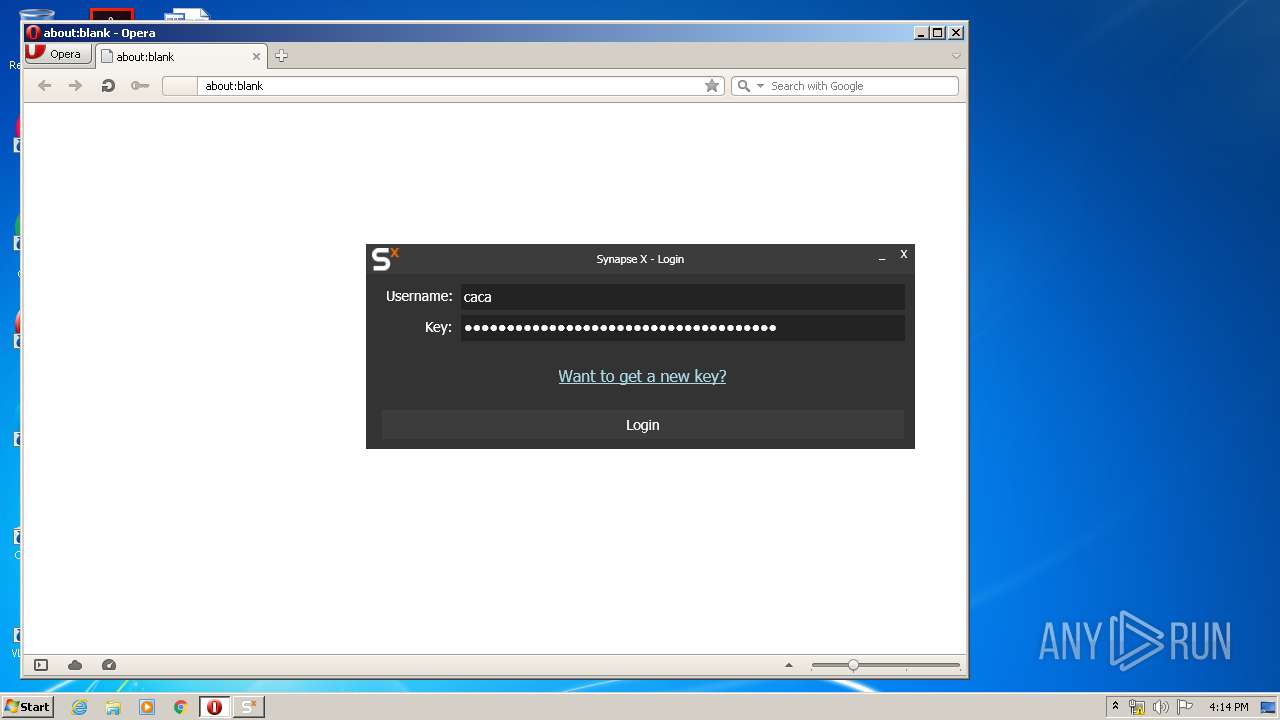Toggle the Opera panels button
The image size is (1280, 720).
click(x=41, y=665)
